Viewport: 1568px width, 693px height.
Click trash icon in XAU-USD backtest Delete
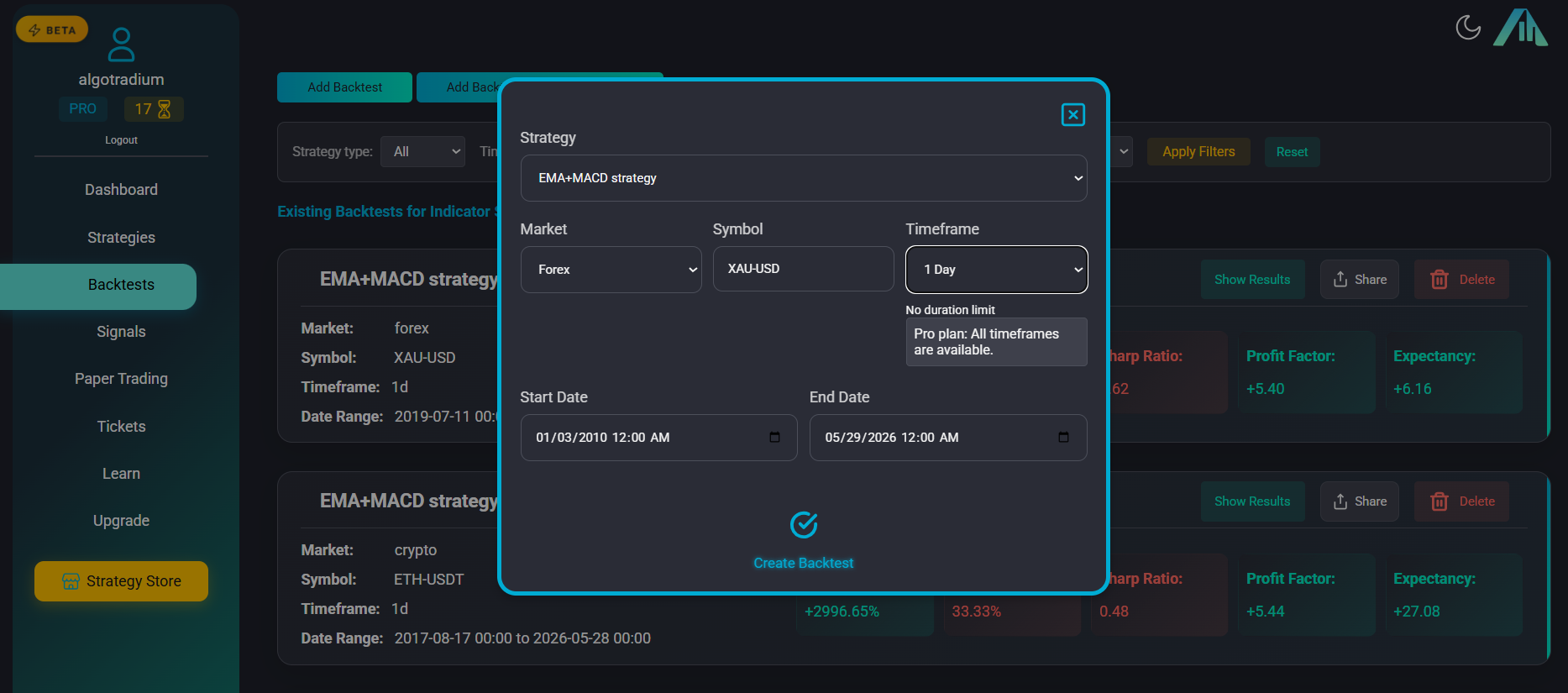click(x=1440, y=280)
